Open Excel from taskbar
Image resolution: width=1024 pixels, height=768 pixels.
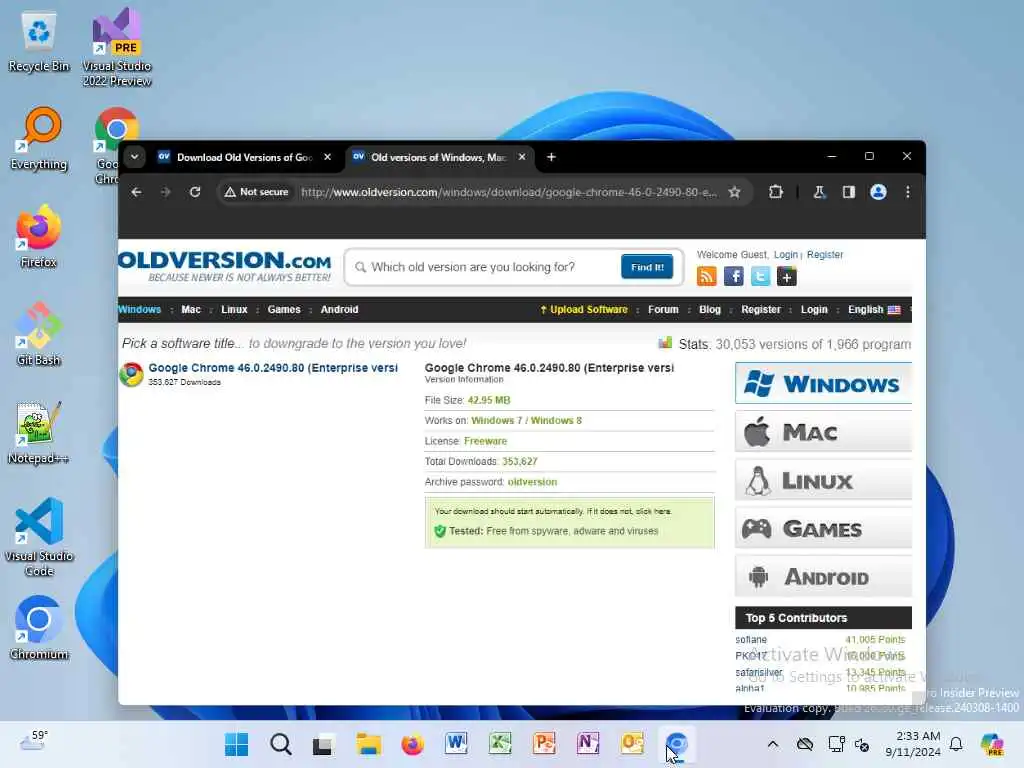500,744
